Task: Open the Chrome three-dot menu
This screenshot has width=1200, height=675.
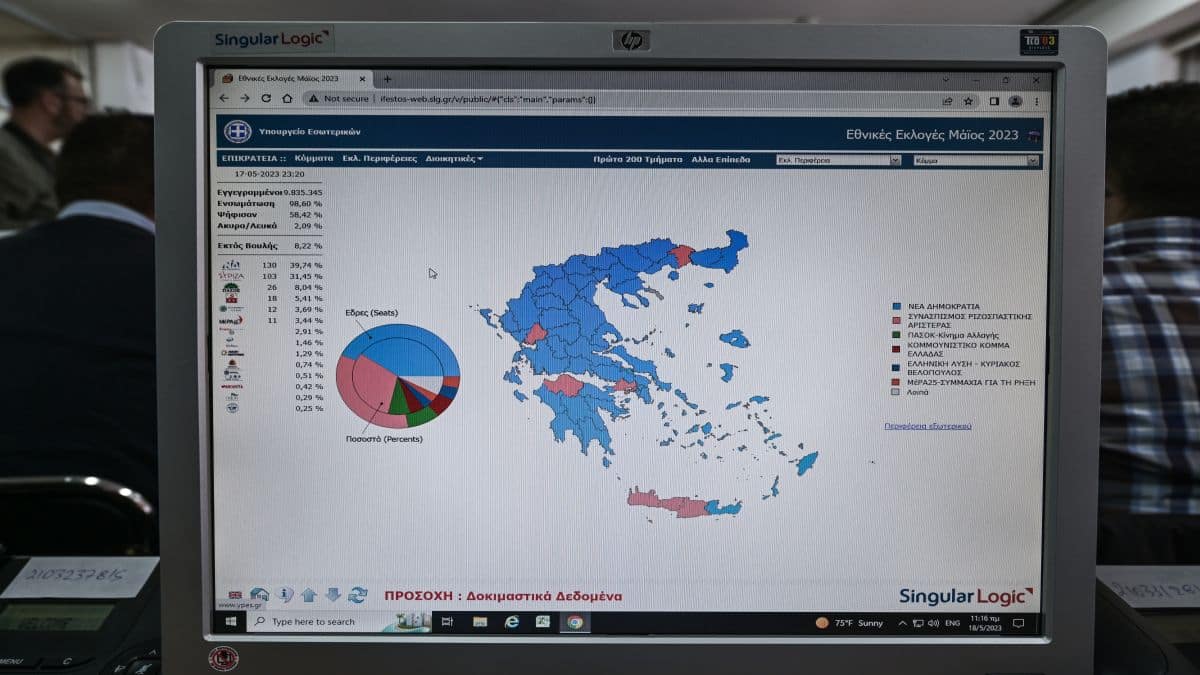Action: [x=1037, y=101]
